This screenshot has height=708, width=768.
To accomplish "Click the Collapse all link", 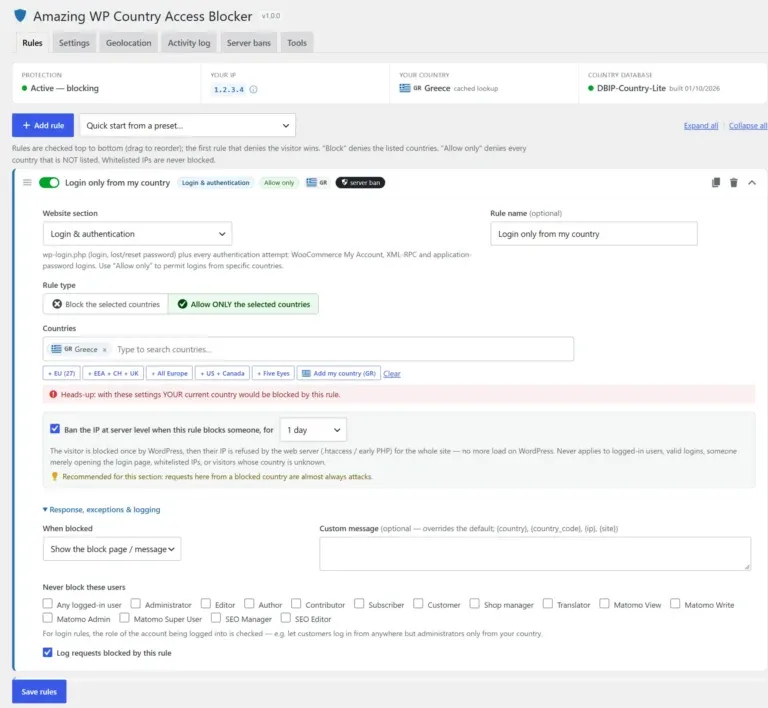I will pyautogui.click(x=748, y=126).
